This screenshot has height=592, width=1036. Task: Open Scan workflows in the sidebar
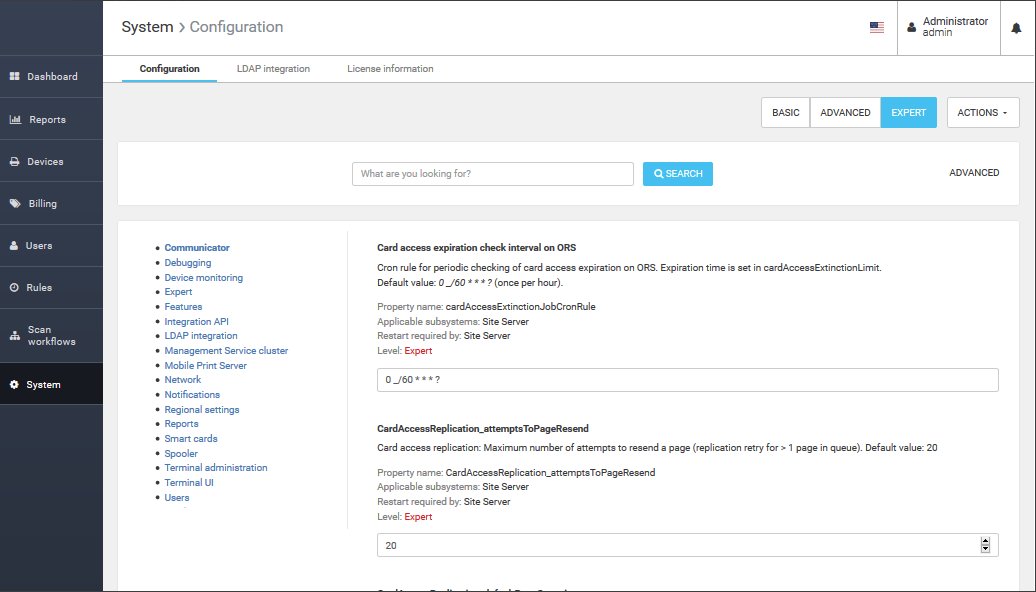pyautogui.click(x=50, y=336)
